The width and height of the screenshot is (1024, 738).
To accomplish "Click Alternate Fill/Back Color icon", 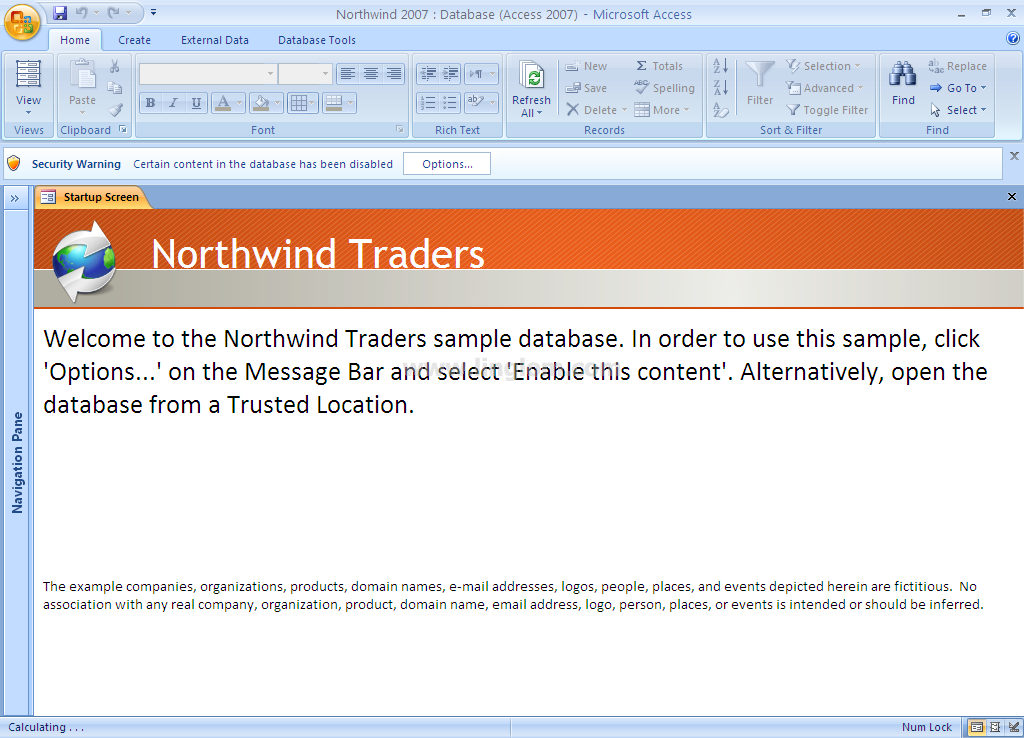I will click(x=334, y=103).
